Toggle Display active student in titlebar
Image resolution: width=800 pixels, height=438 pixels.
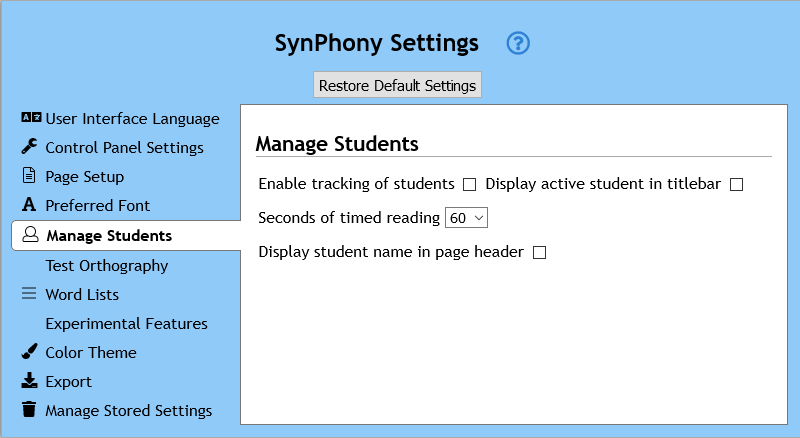point(736,184)
